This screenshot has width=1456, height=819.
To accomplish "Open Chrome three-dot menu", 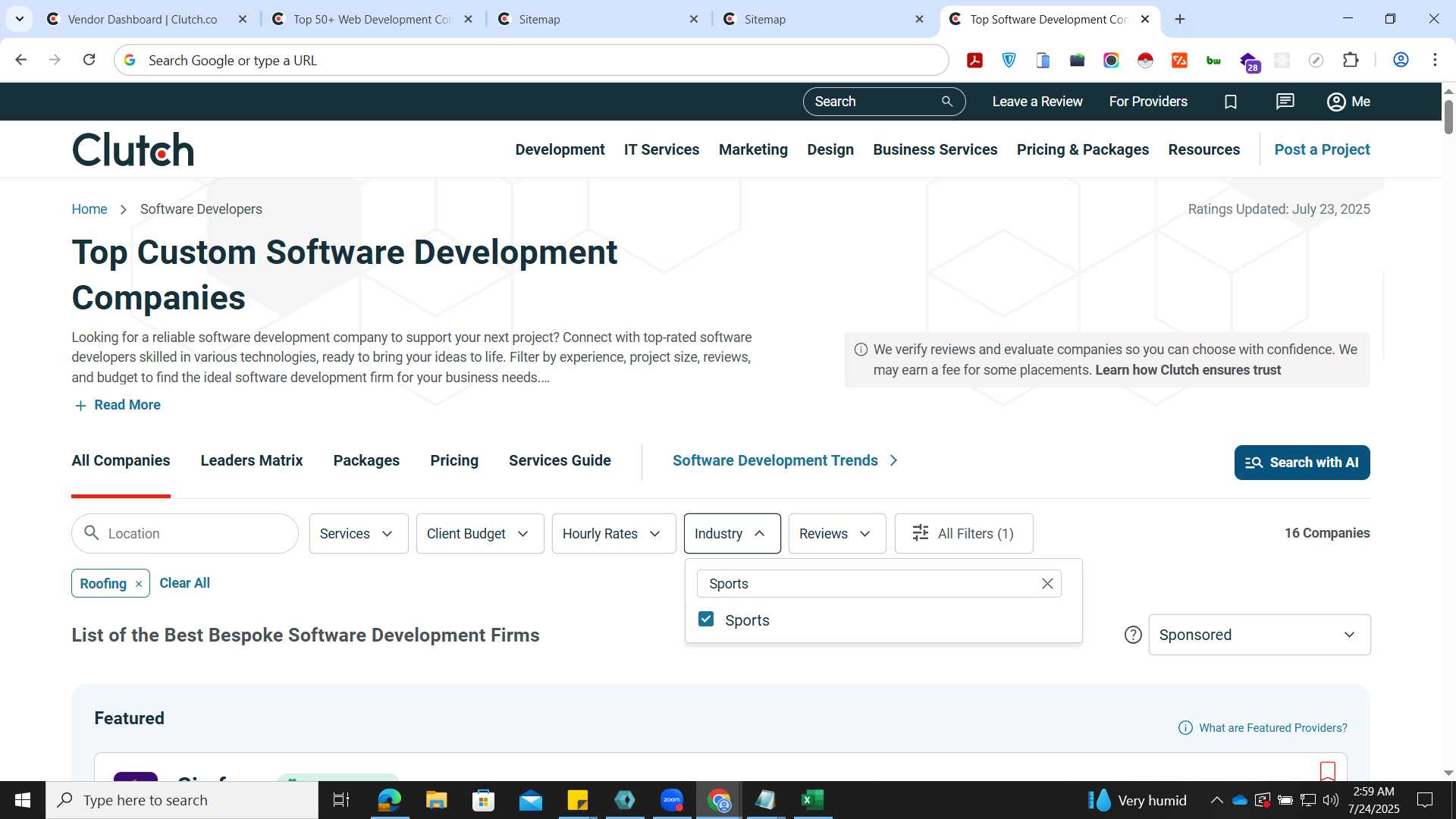I will 1435,60.
